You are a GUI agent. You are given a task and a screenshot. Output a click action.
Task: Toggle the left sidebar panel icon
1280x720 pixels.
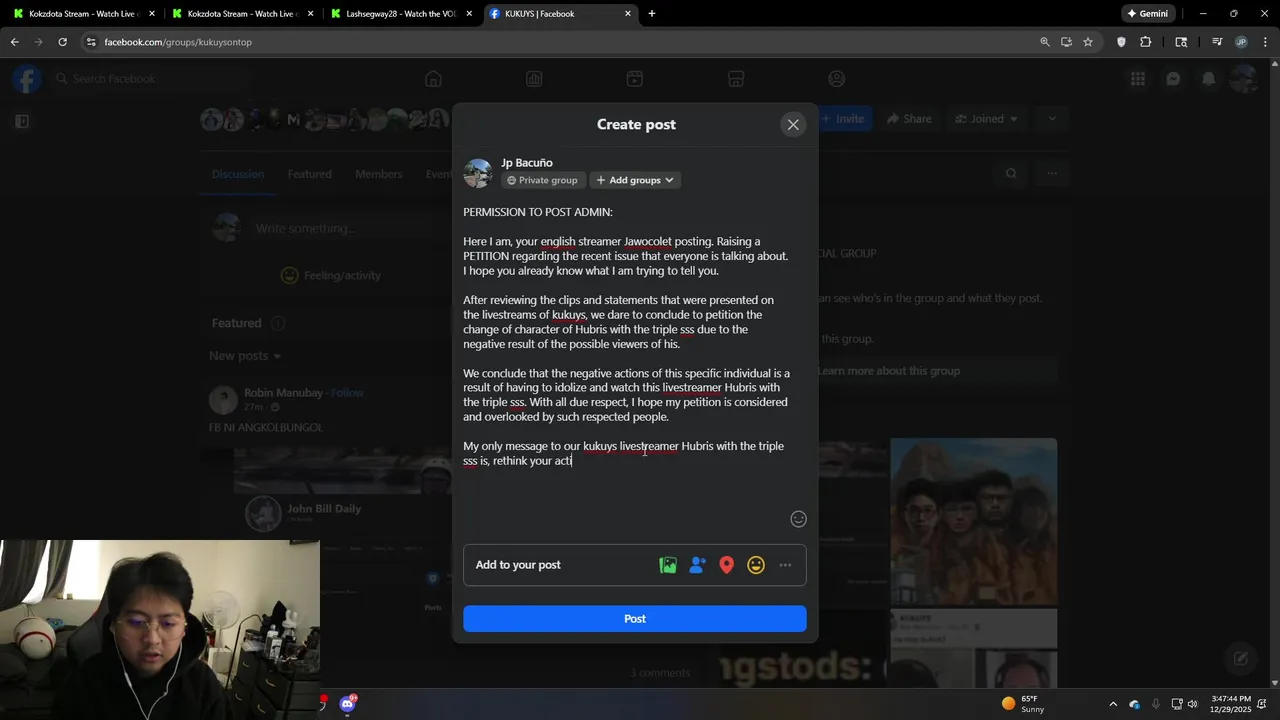point(22,121)
